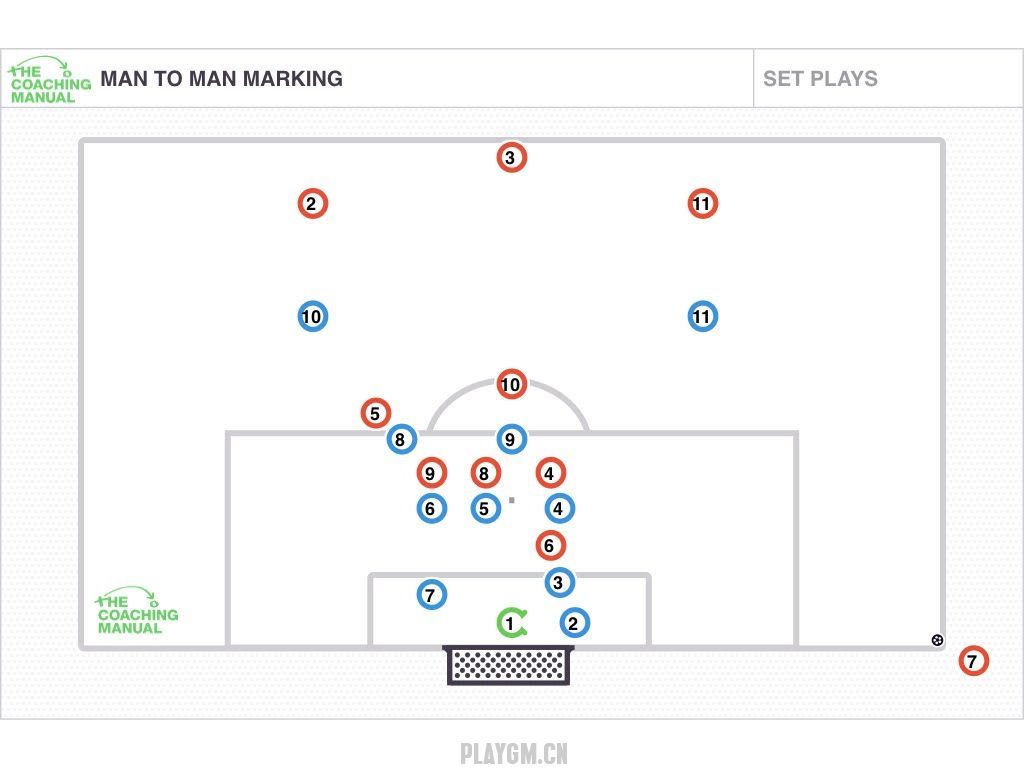Click the red player 10 on the arc
The height and width of the screenshot is (768, 1024).
click(511, 384)
